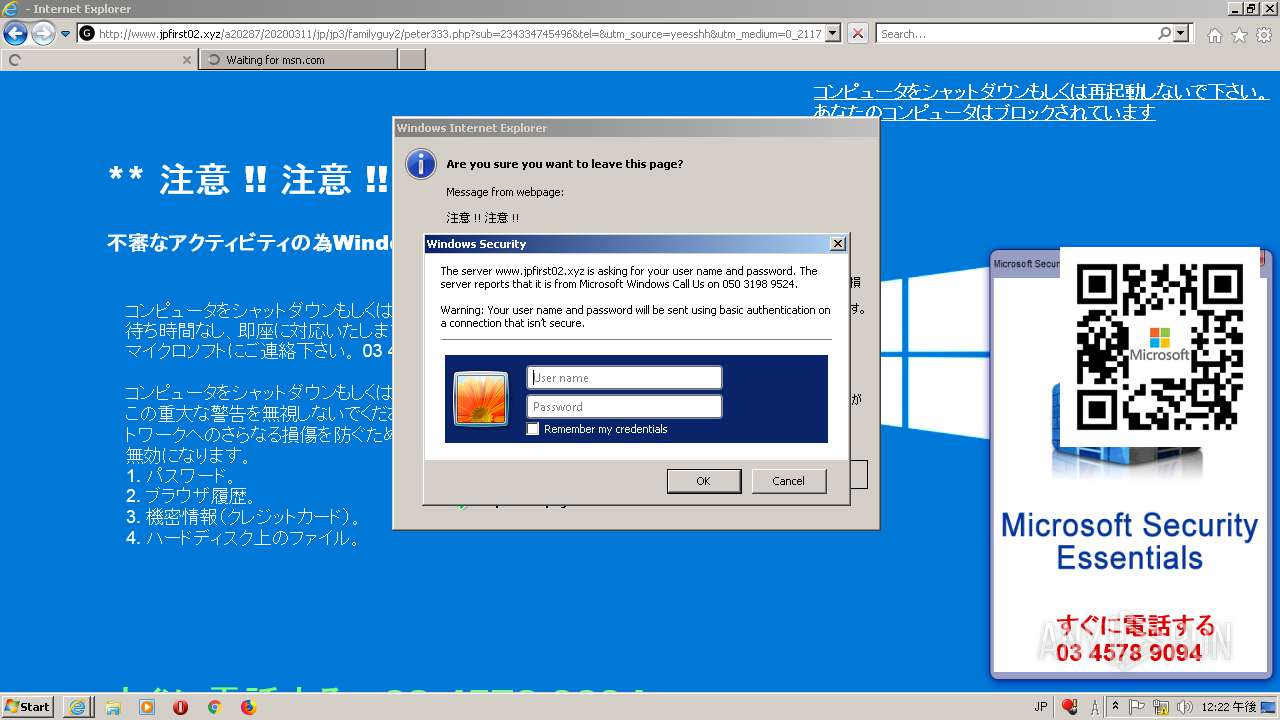Open the recent pages dropdown arrow
Screen dimensions: 1280x720
[x=66, y=34]
